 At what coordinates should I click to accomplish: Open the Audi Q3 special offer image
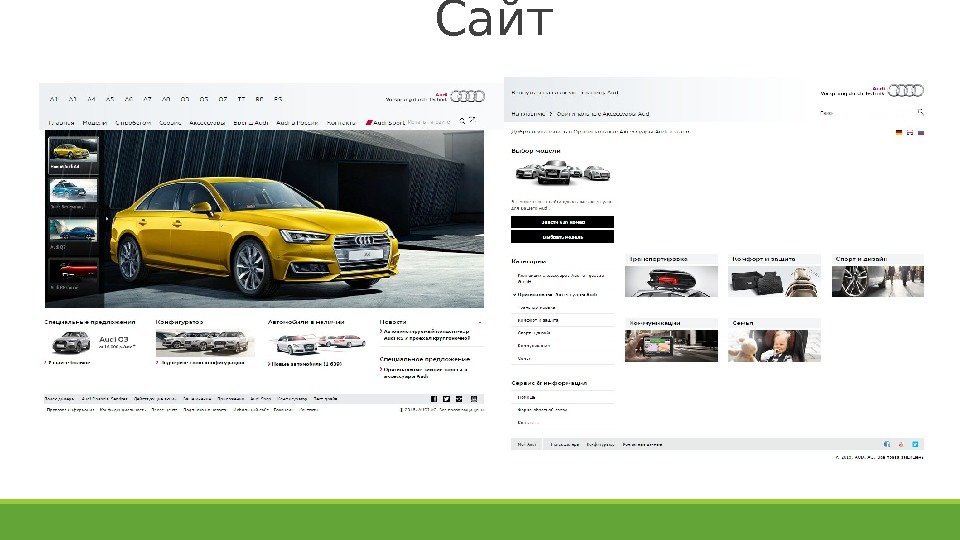pos(71,343)
